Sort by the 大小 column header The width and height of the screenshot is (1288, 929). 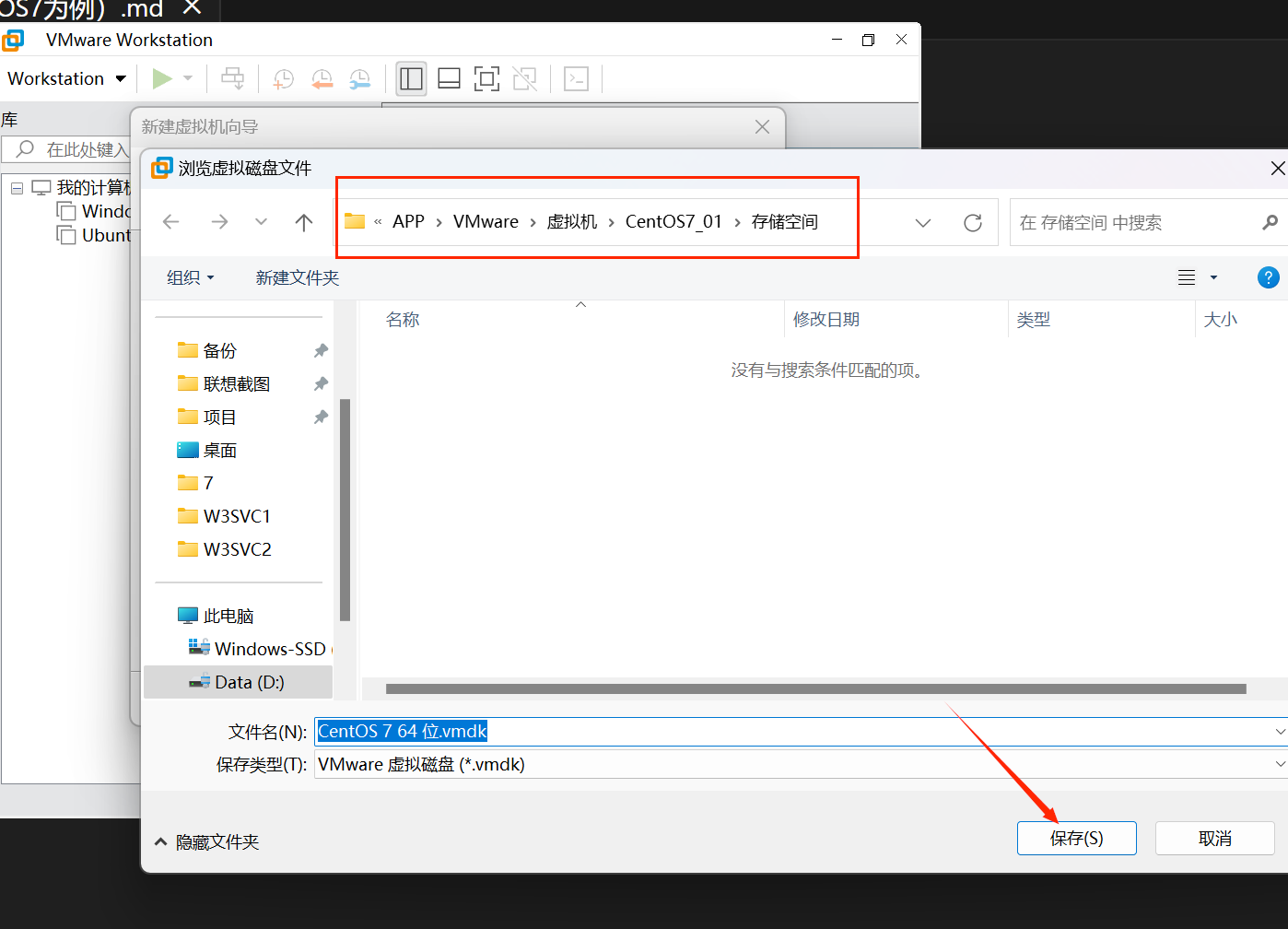click(1221, 320)
